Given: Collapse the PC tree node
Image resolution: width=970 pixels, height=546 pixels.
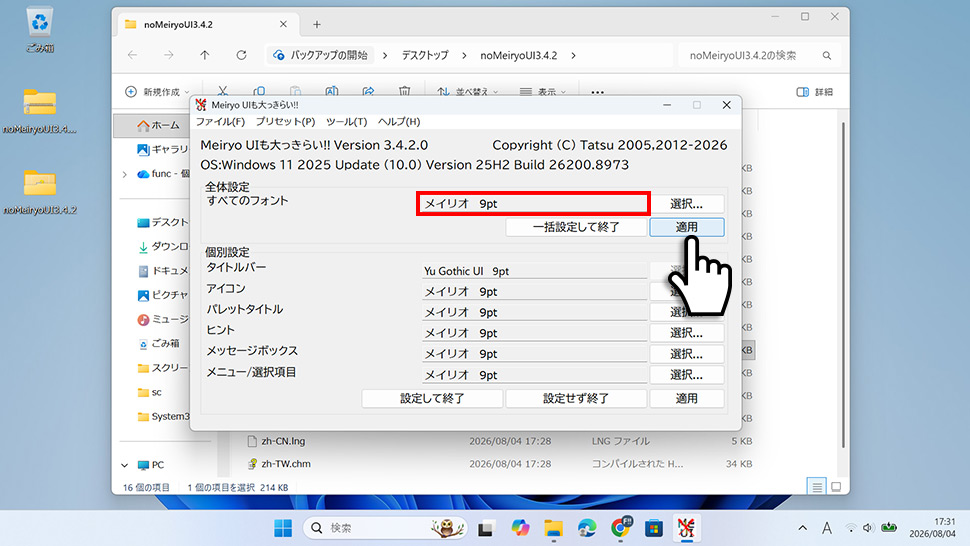Looking at the screenshot, I should click(125, 465).
